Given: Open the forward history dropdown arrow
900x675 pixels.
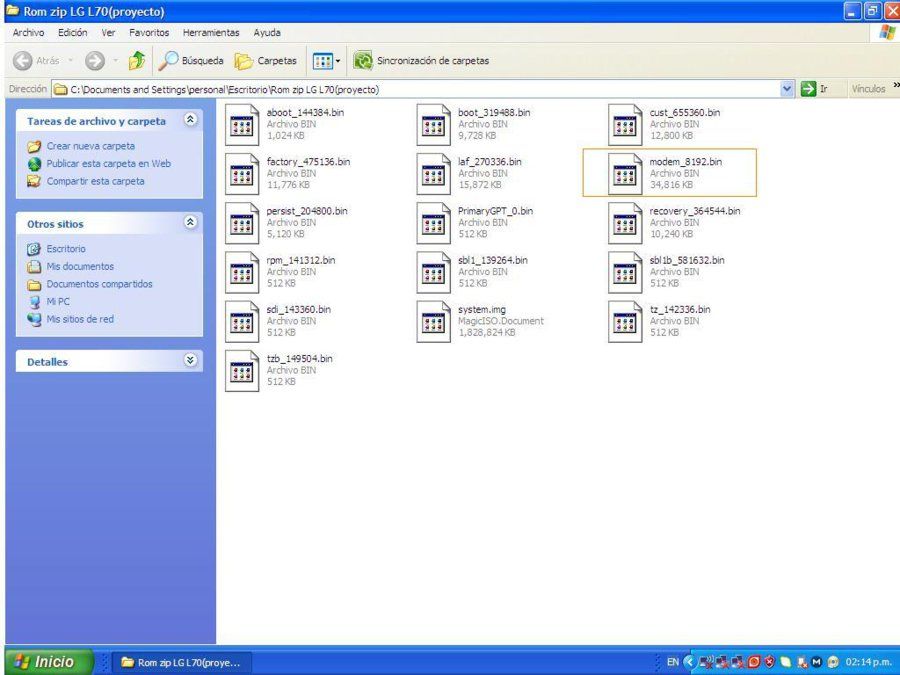Looking at the screenshot, I should (x=115, y=60).
